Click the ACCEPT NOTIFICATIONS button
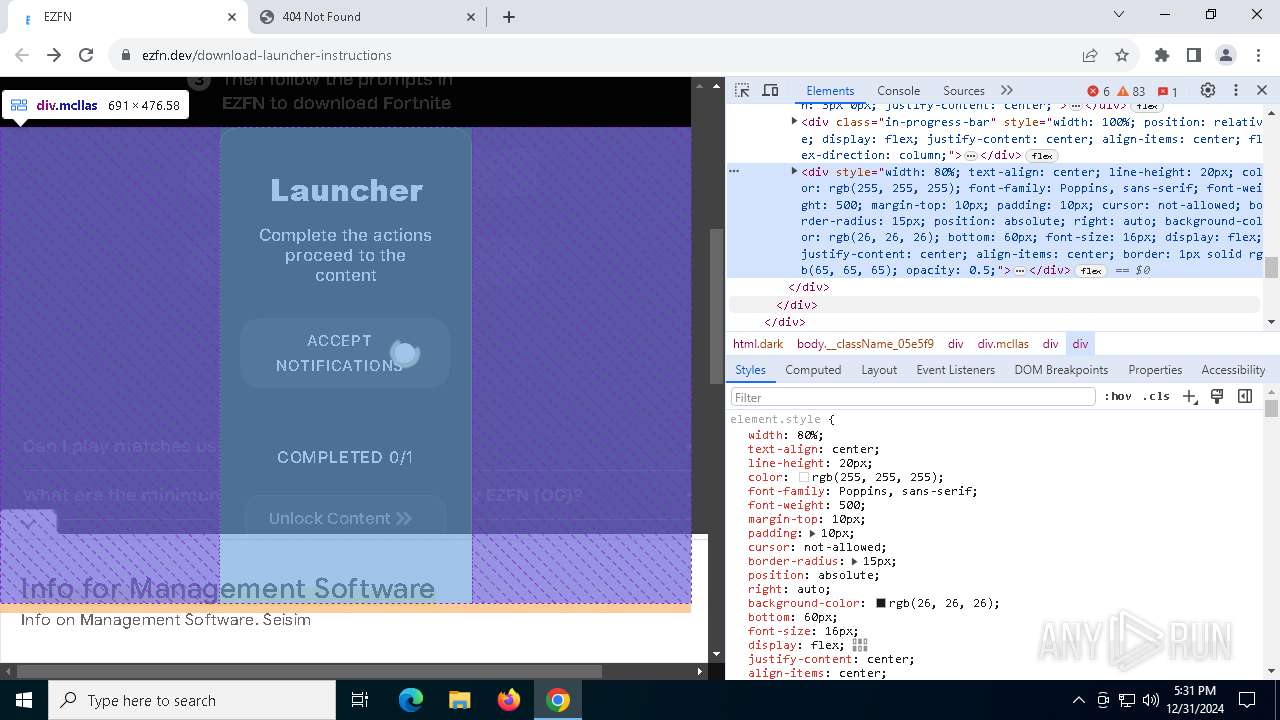The width and height of the screenshot is (1280, 720). click(x=345, y=353)
